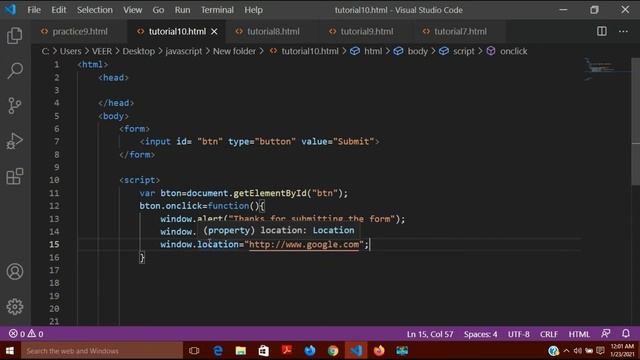Launch Microsoft Edge from taskbar
This screenshot has width=640, height=360.
218,351
